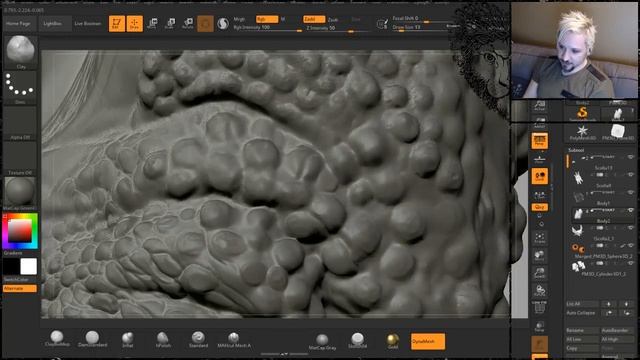Open the Home Page tab
The height and width of the screenshot is (360, 640).
pyautogui.click(x=18, y=24)
